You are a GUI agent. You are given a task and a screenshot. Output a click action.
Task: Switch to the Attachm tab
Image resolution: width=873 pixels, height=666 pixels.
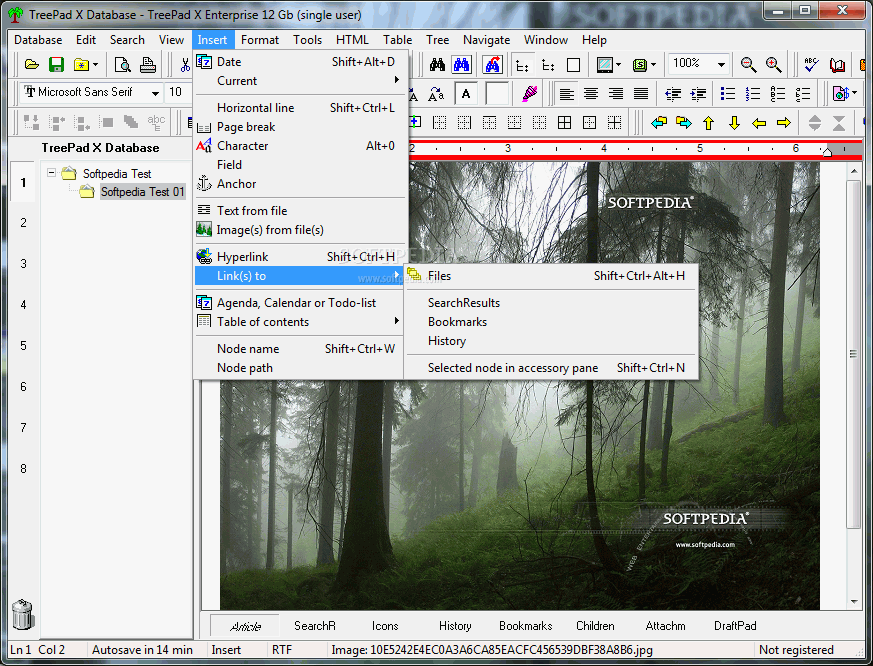(665, 626)
